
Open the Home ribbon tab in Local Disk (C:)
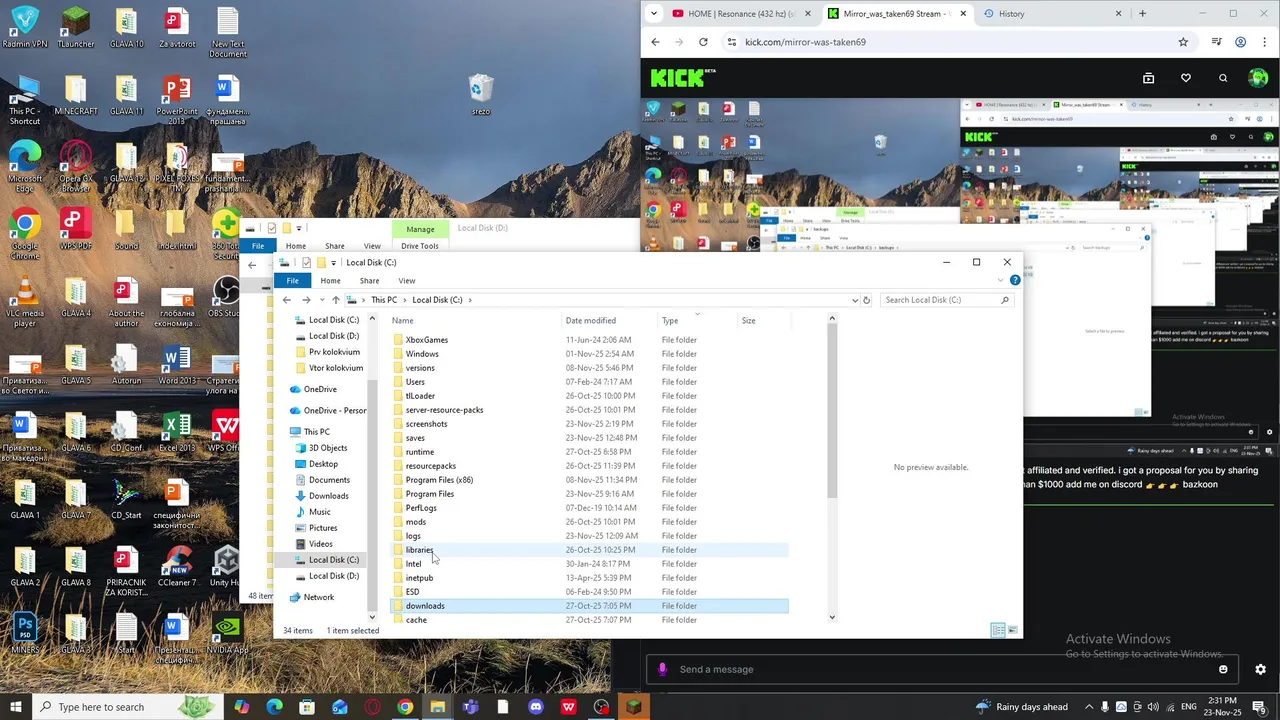[330, 281]
